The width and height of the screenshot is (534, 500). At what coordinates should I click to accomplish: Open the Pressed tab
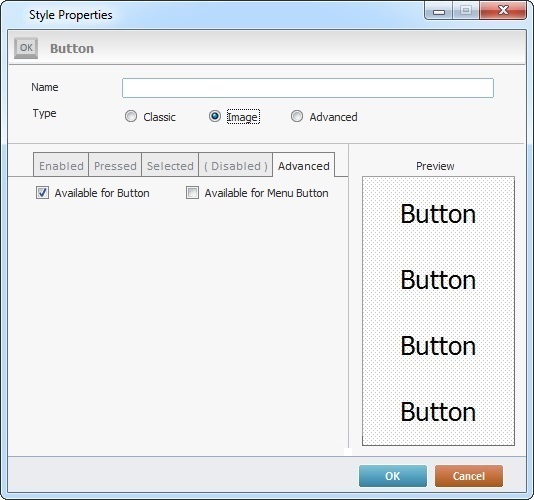115,165
